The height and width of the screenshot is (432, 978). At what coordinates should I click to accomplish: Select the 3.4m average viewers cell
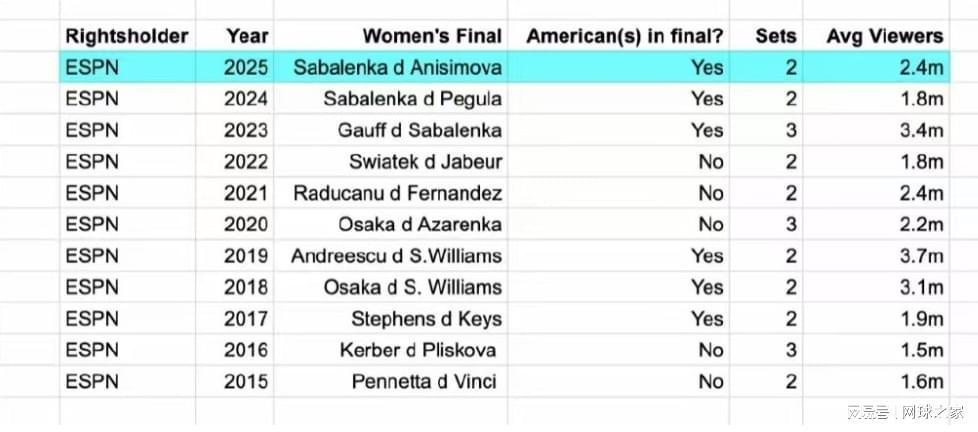(920, 130)
